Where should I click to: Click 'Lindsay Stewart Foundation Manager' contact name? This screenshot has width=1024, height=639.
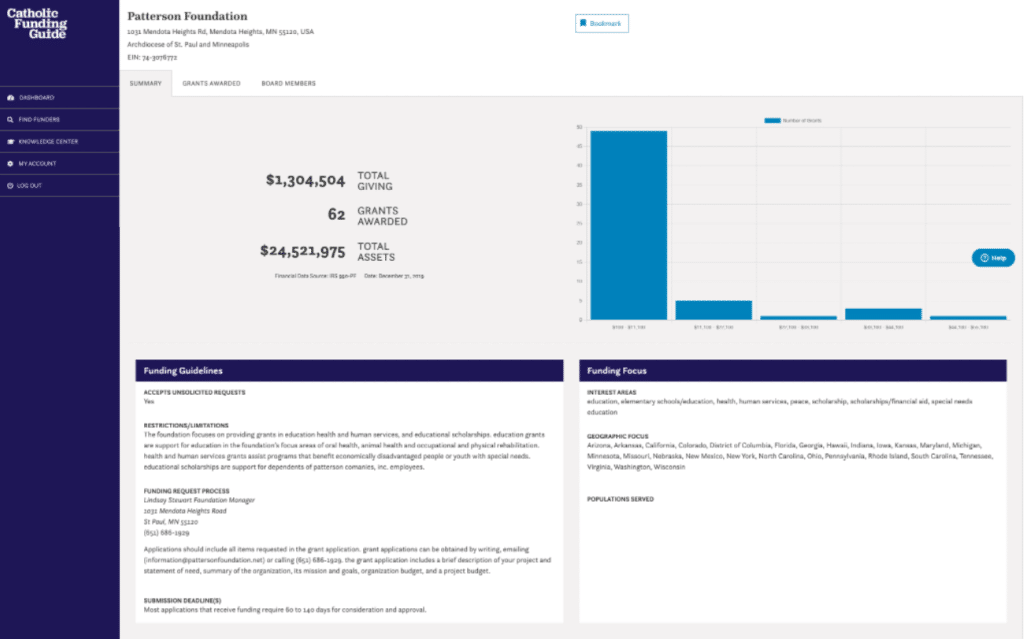click(x=199, y=500)
